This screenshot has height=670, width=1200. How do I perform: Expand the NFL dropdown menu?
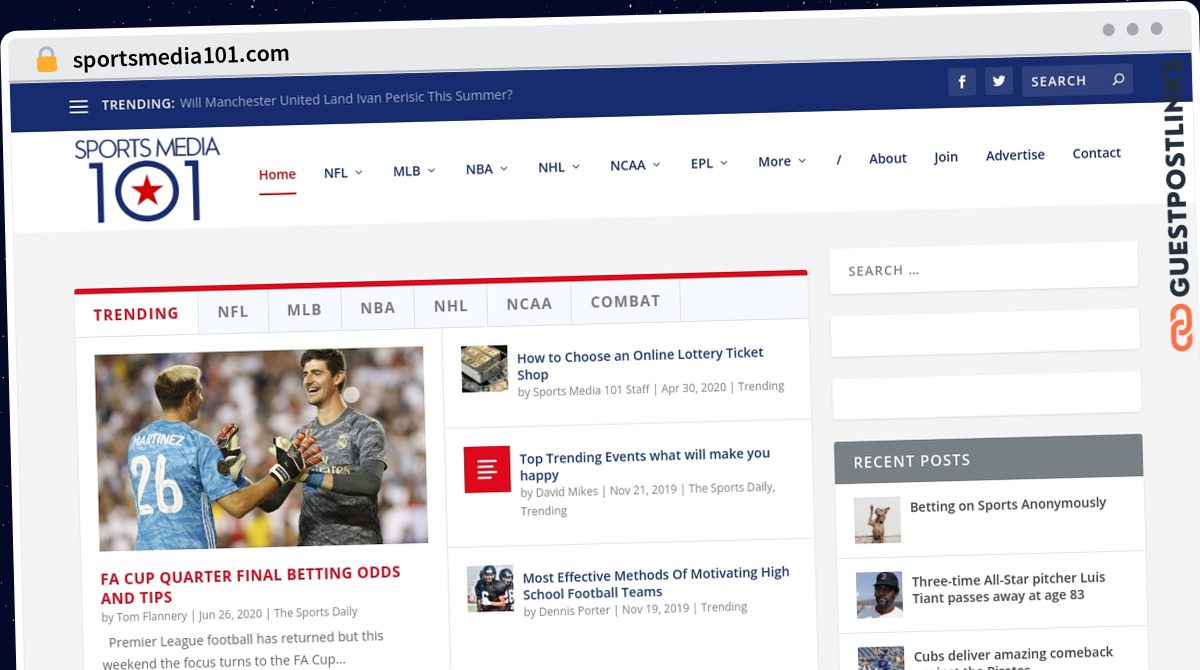pos(343,173)
